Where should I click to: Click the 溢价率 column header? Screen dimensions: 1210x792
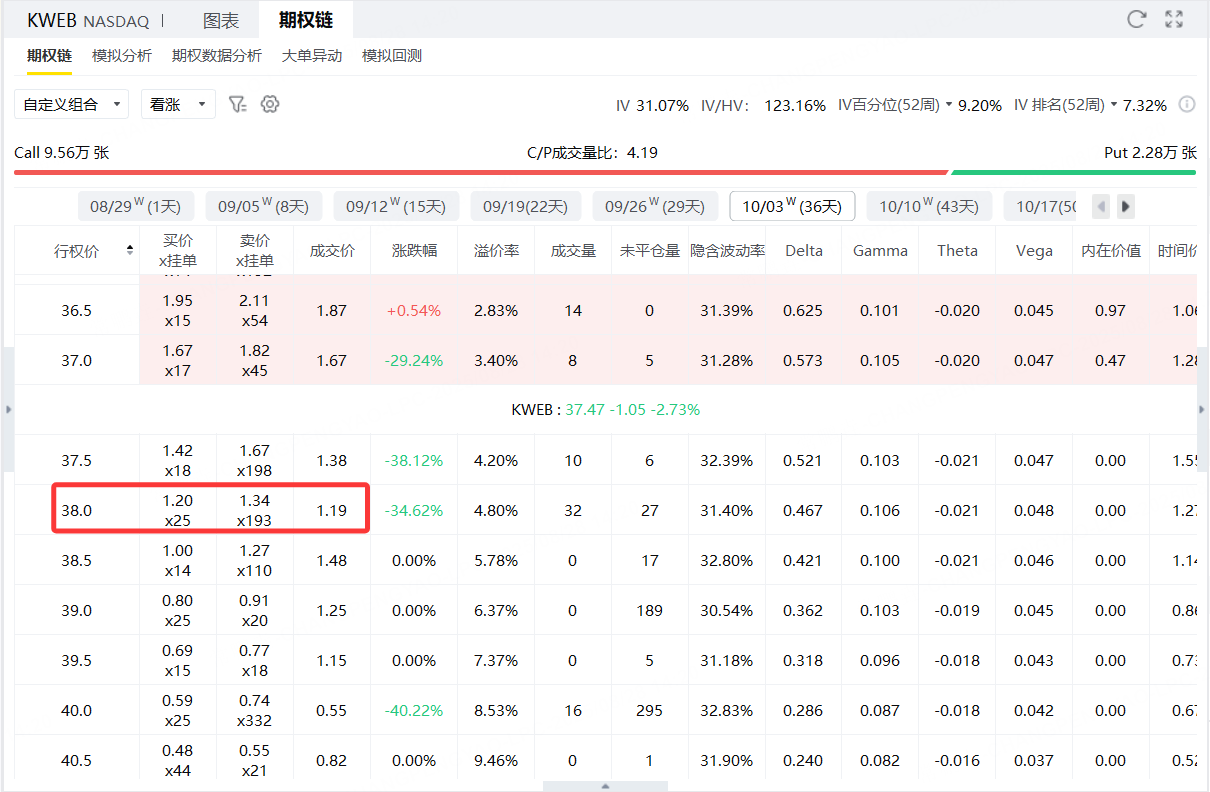[x=496, y=250]
